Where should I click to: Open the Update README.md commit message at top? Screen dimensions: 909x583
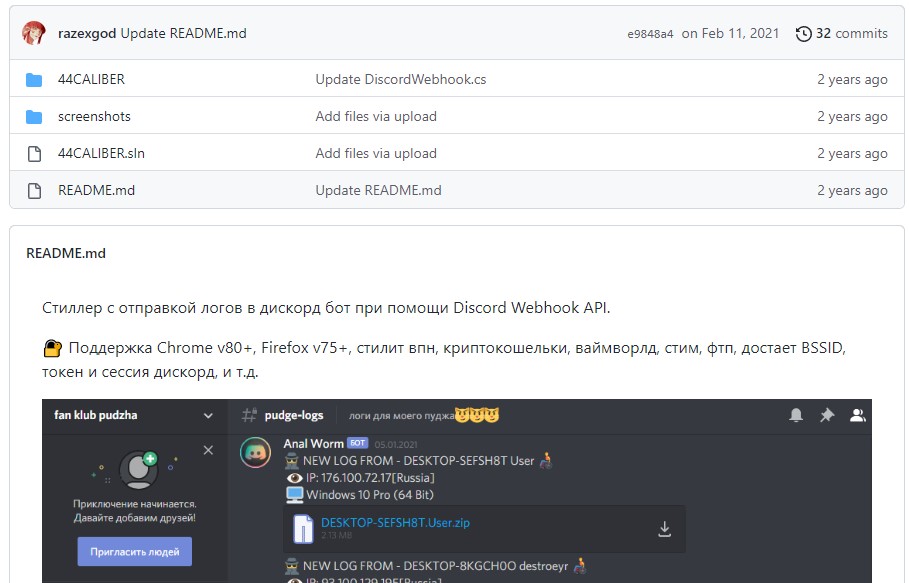click(183, 34)
